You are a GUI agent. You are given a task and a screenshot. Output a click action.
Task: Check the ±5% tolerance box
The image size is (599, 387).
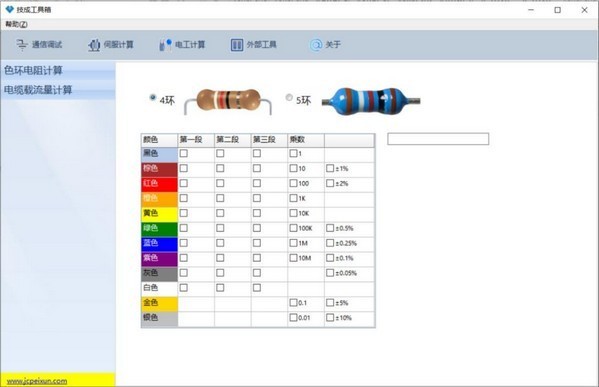pyautogui.click(x=330, y=303)
